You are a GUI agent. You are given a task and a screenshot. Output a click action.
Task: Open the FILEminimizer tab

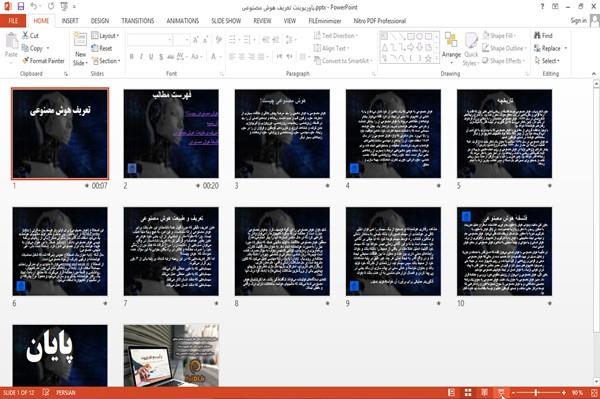(325, 21)
